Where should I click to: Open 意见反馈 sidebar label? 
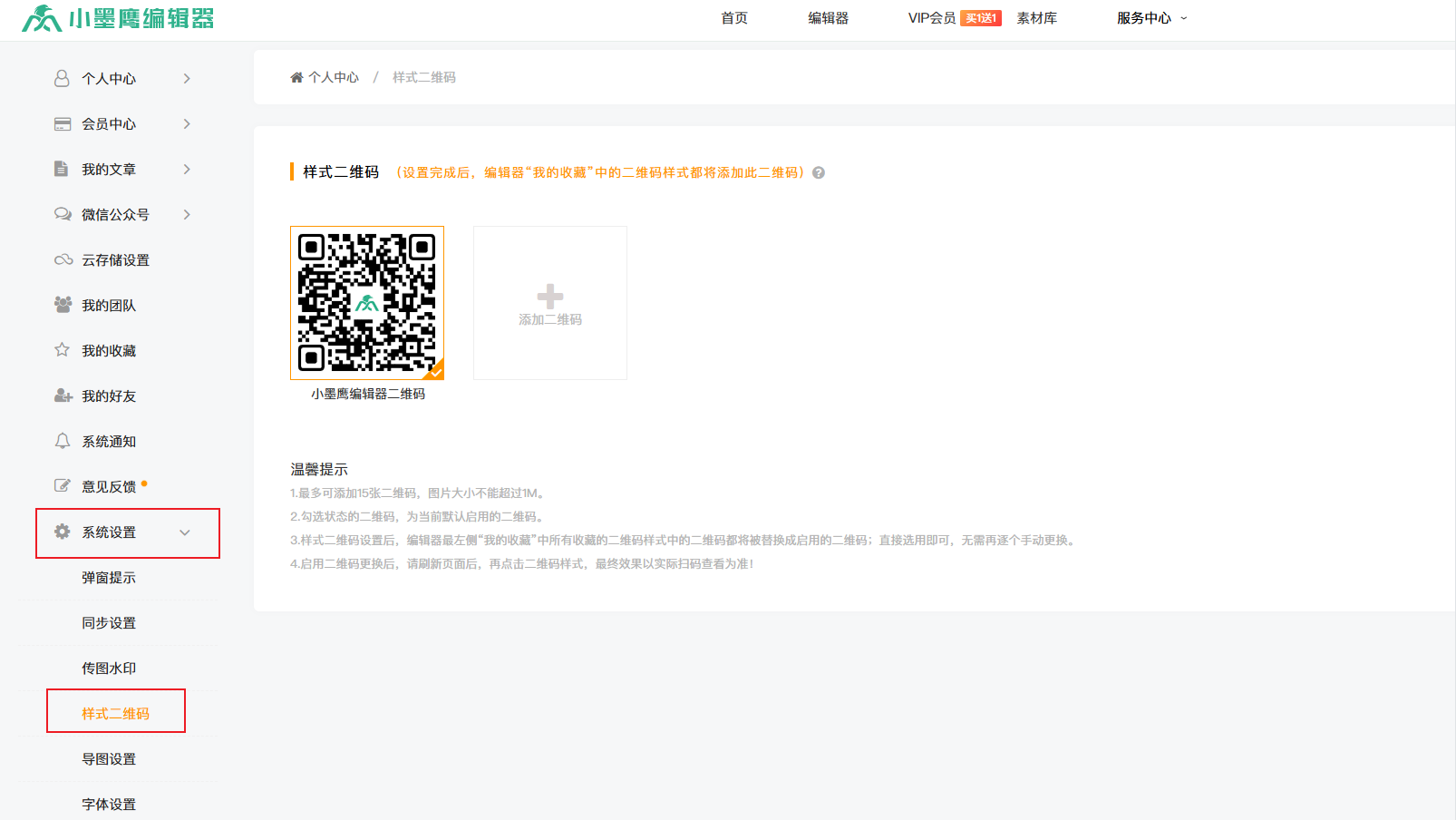(x=109, y=487)
